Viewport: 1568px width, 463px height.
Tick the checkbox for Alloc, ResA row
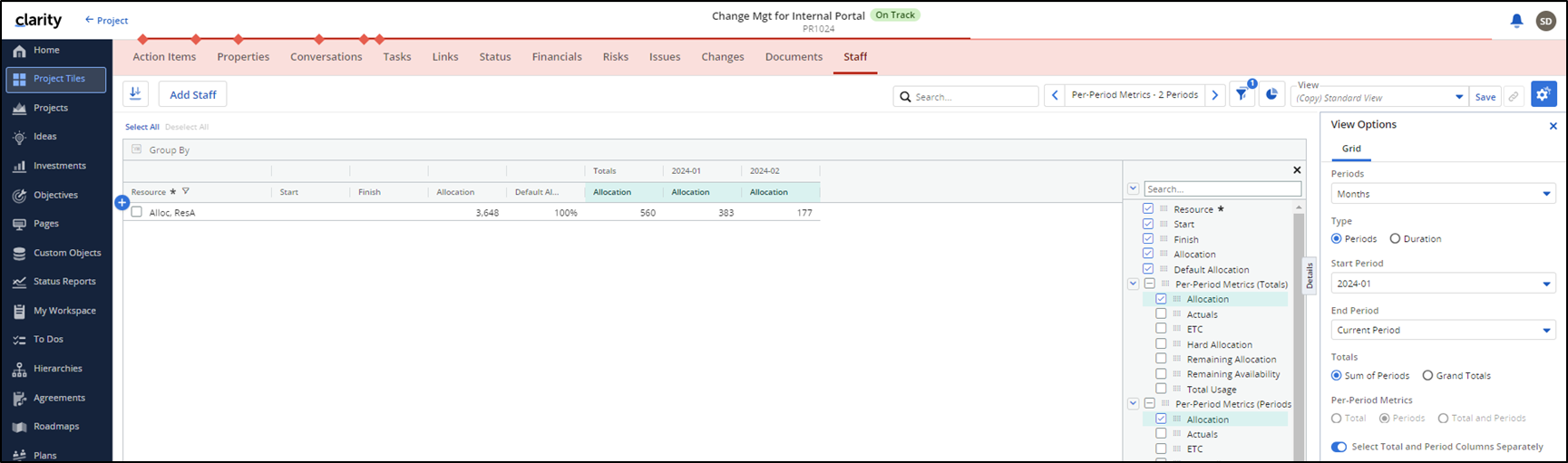137,212
